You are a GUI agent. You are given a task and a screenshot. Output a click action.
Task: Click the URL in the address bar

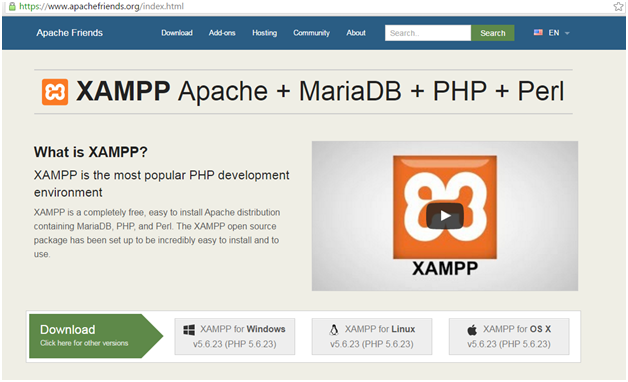(101, 6)
